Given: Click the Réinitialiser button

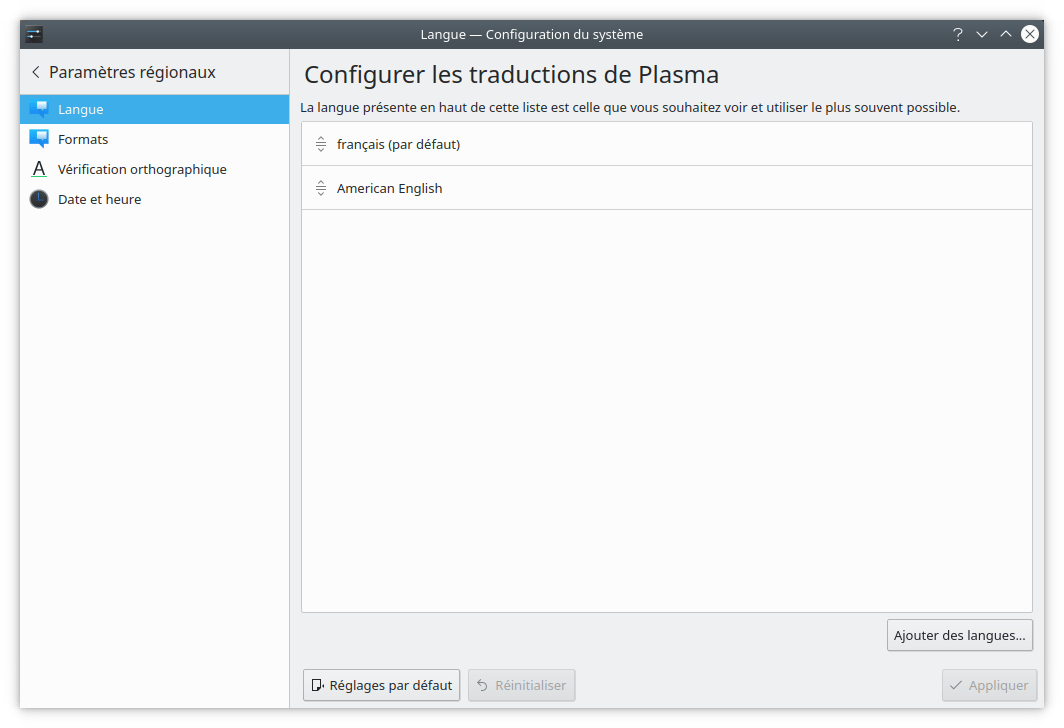Looking at the screenshot, I should (521, 685).
